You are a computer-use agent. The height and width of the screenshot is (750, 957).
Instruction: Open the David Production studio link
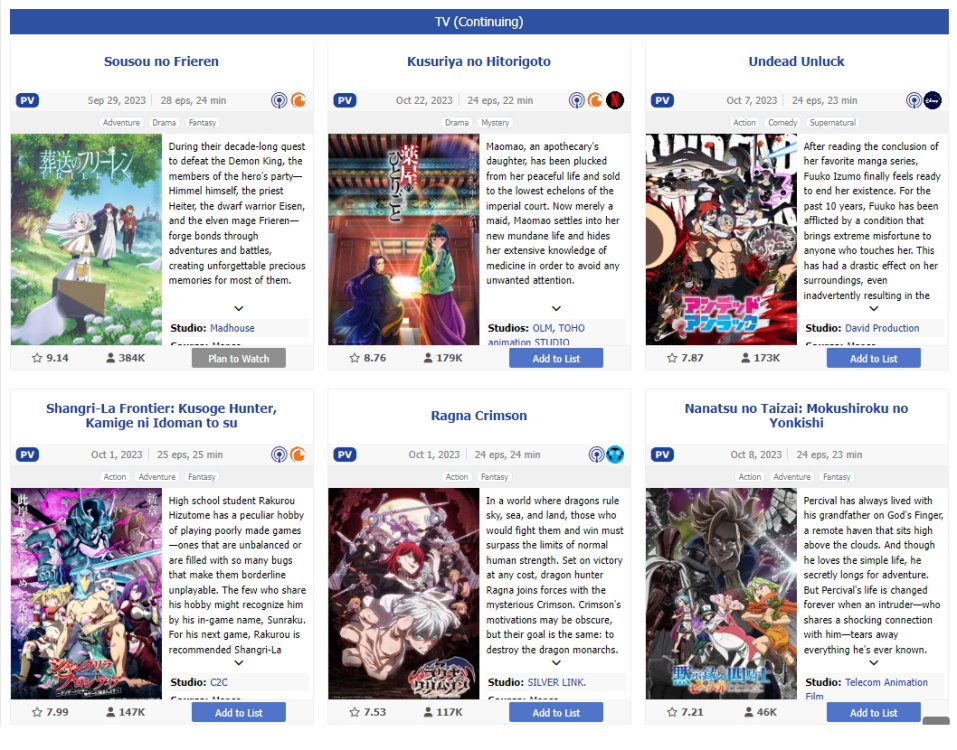point(882,328)
